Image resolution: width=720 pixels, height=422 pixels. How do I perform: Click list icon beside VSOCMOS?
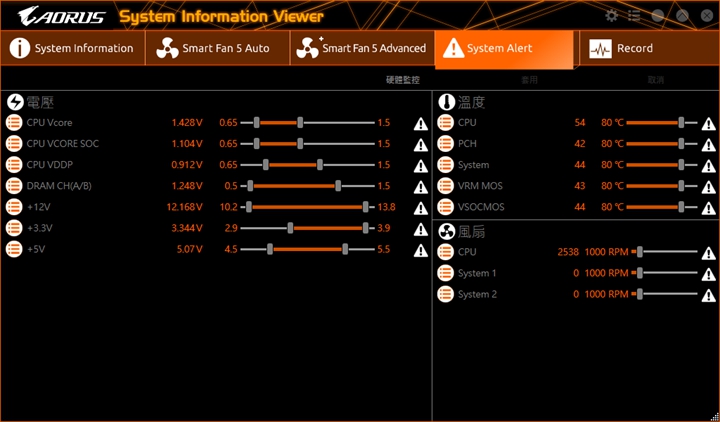click(x=445, y=207)
